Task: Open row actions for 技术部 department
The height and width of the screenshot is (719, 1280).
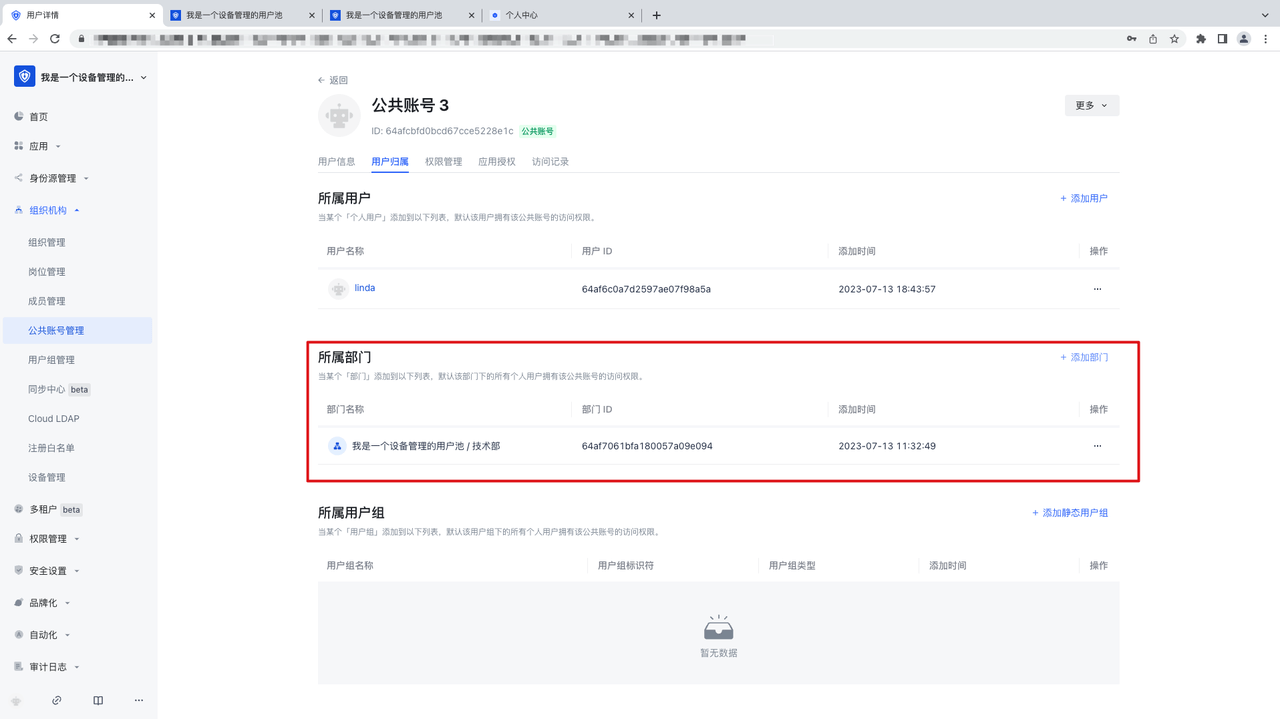Action: 1097,446
